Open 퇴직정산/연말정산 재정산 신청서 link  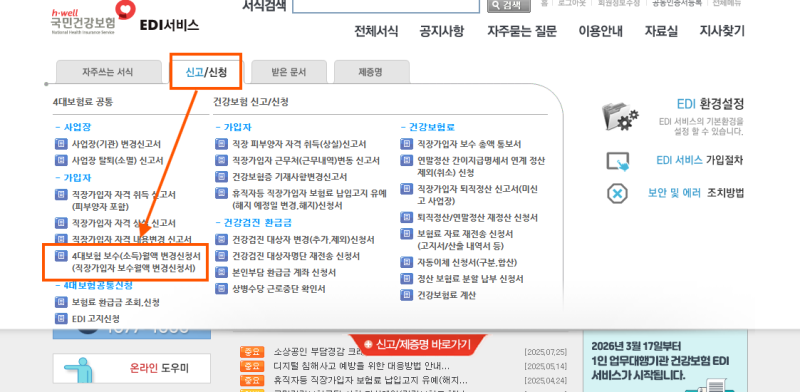click(477, 218)
